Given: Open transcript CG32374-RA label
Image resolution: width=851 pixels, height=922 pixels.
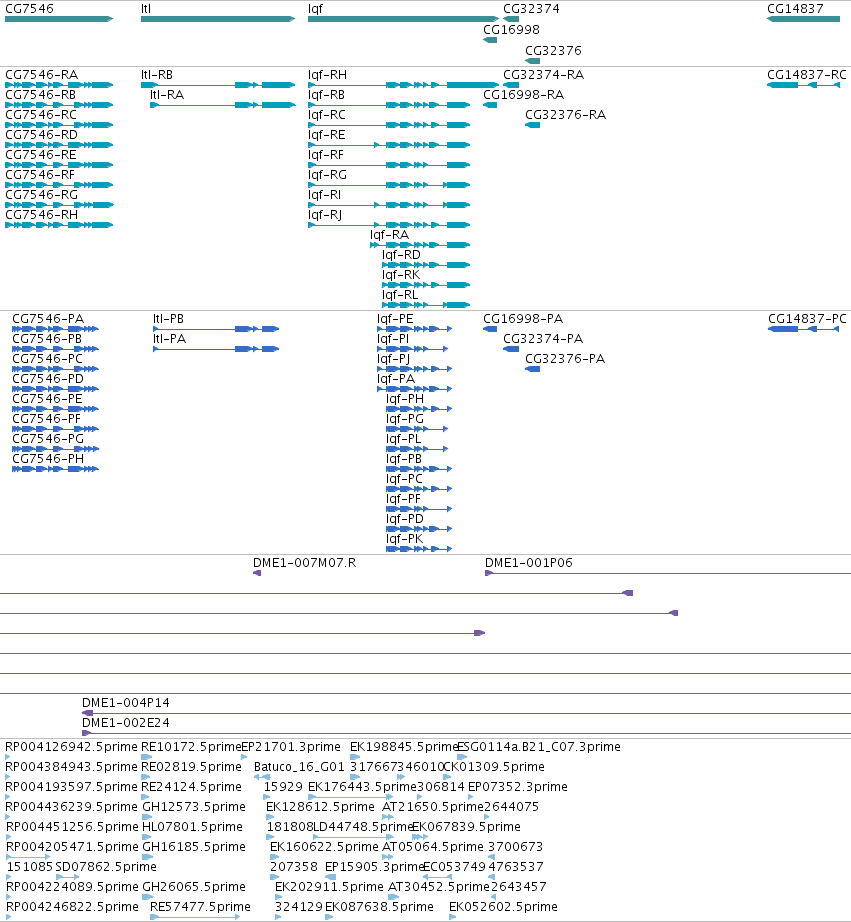Looking at the screenshot, I should click(543, 75).
